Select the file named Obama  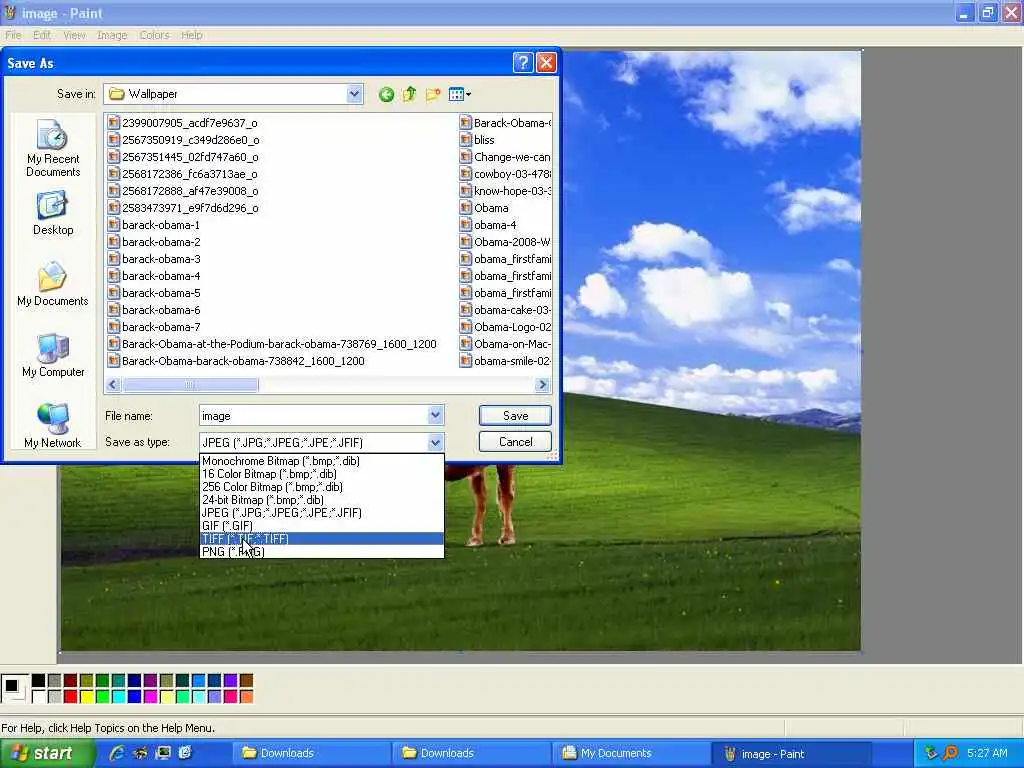pyautogui.click(x=484, y=208)
